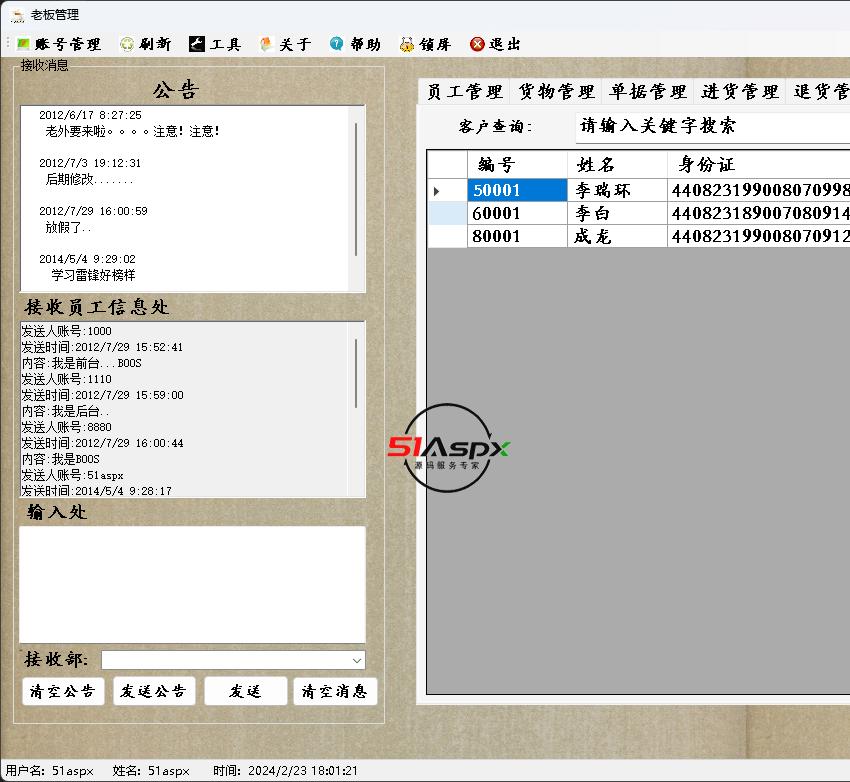Viewport: 850px width, 782px height.
Task: Click the 编号 column header
Action: pyautogui.click(x=517, y=164)
